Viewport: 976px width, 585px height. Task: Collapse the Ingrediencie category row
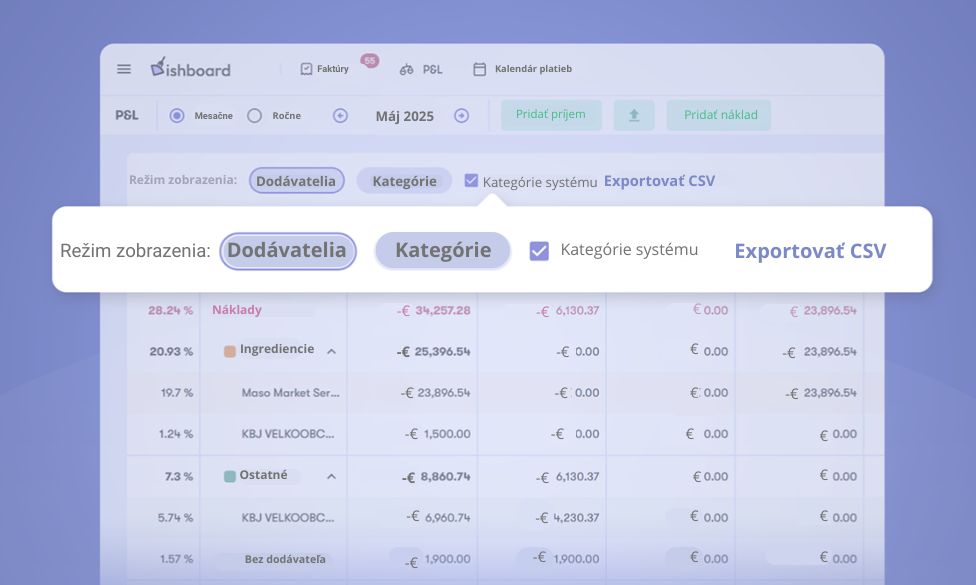point(331,351)
